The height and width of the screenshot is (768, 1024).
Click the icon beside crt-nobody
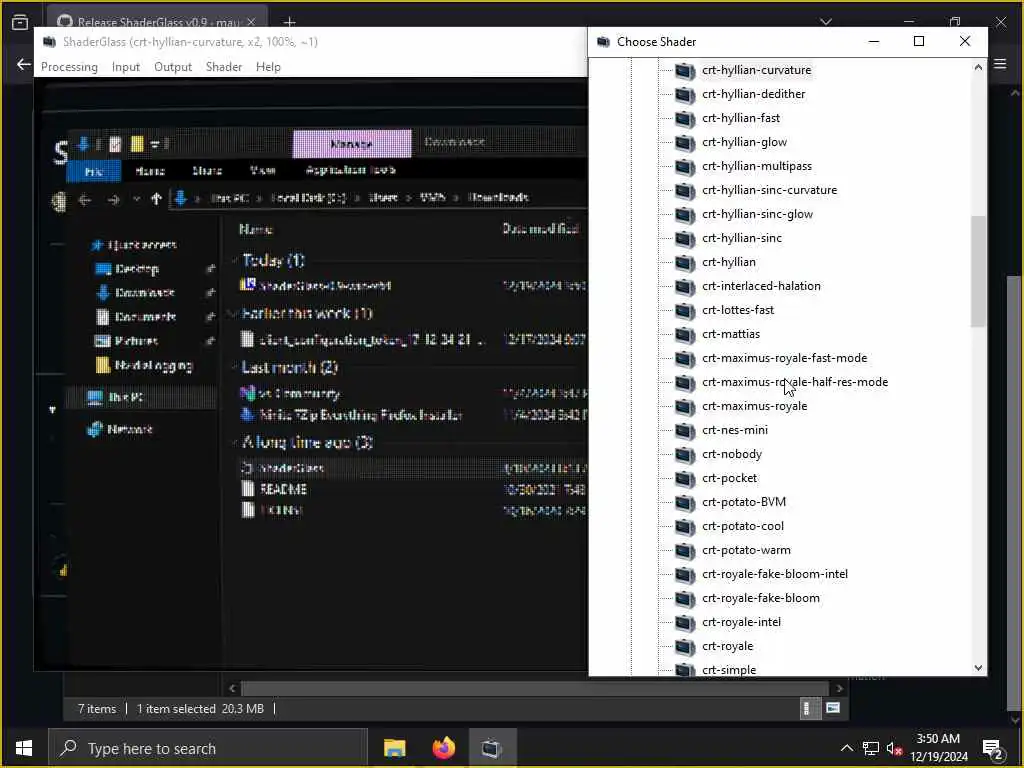point(684,455)
